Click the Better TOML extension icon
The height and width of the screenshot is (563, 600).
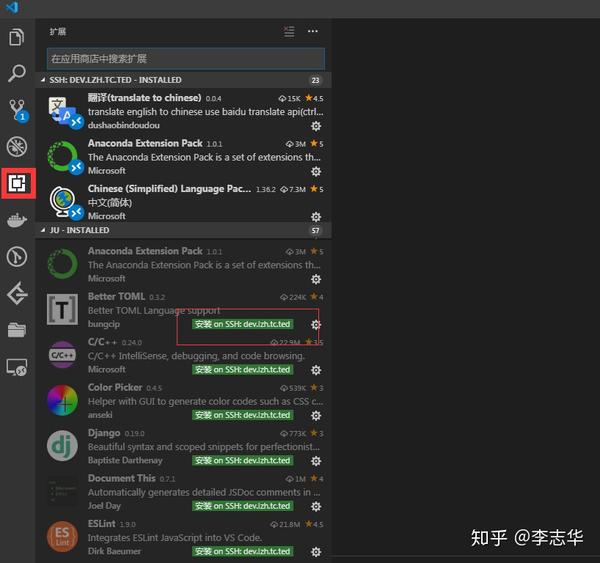pyautogui.click(x=62, y=309)
